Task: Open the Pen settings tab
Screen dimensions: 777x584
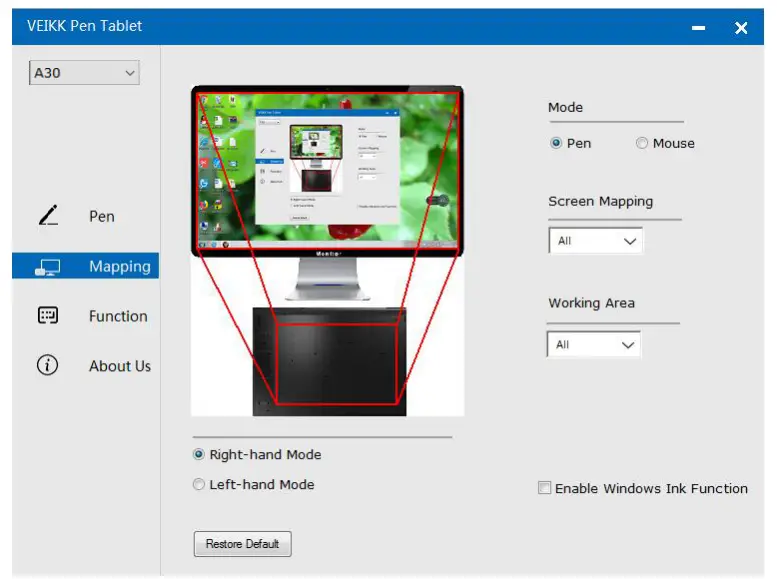Action: click(85, 216)
